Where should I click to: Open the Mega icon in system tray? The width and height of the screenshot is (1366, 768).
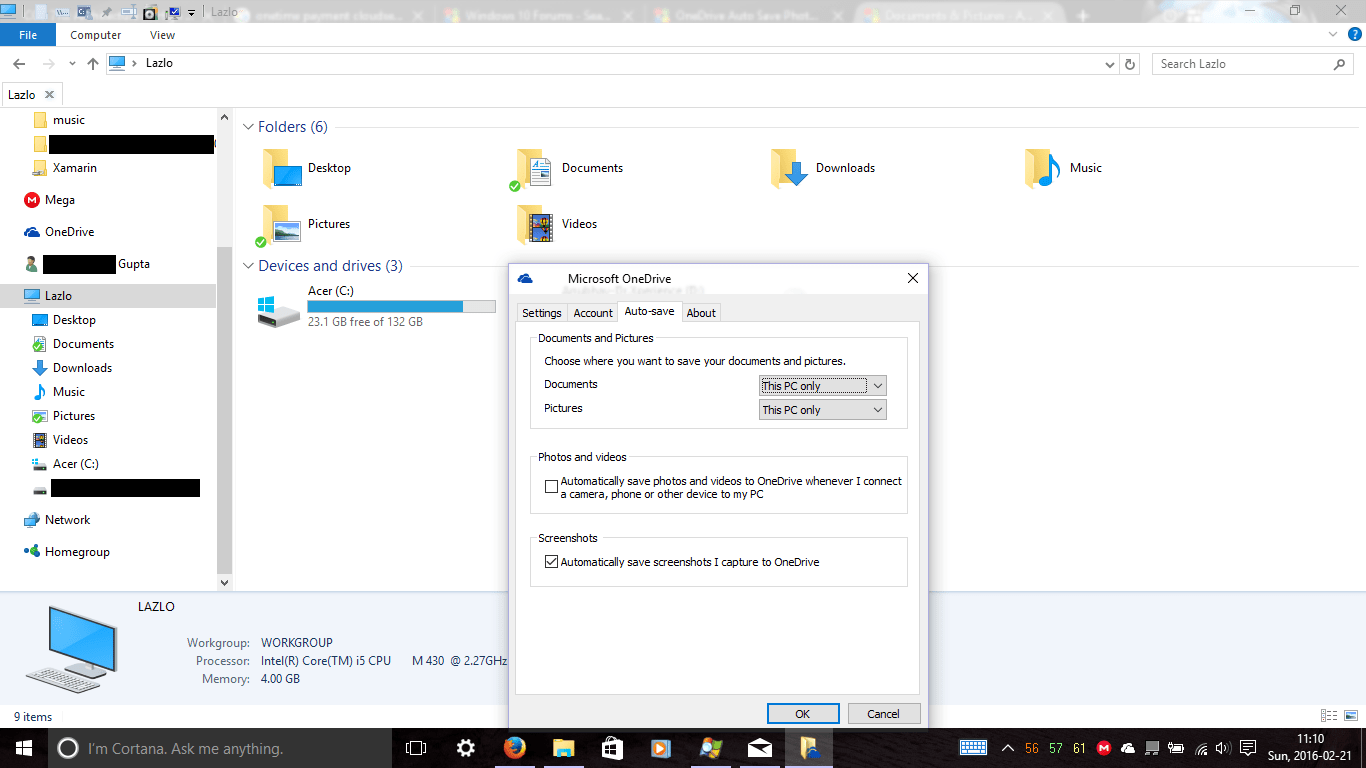[1103, 748]
